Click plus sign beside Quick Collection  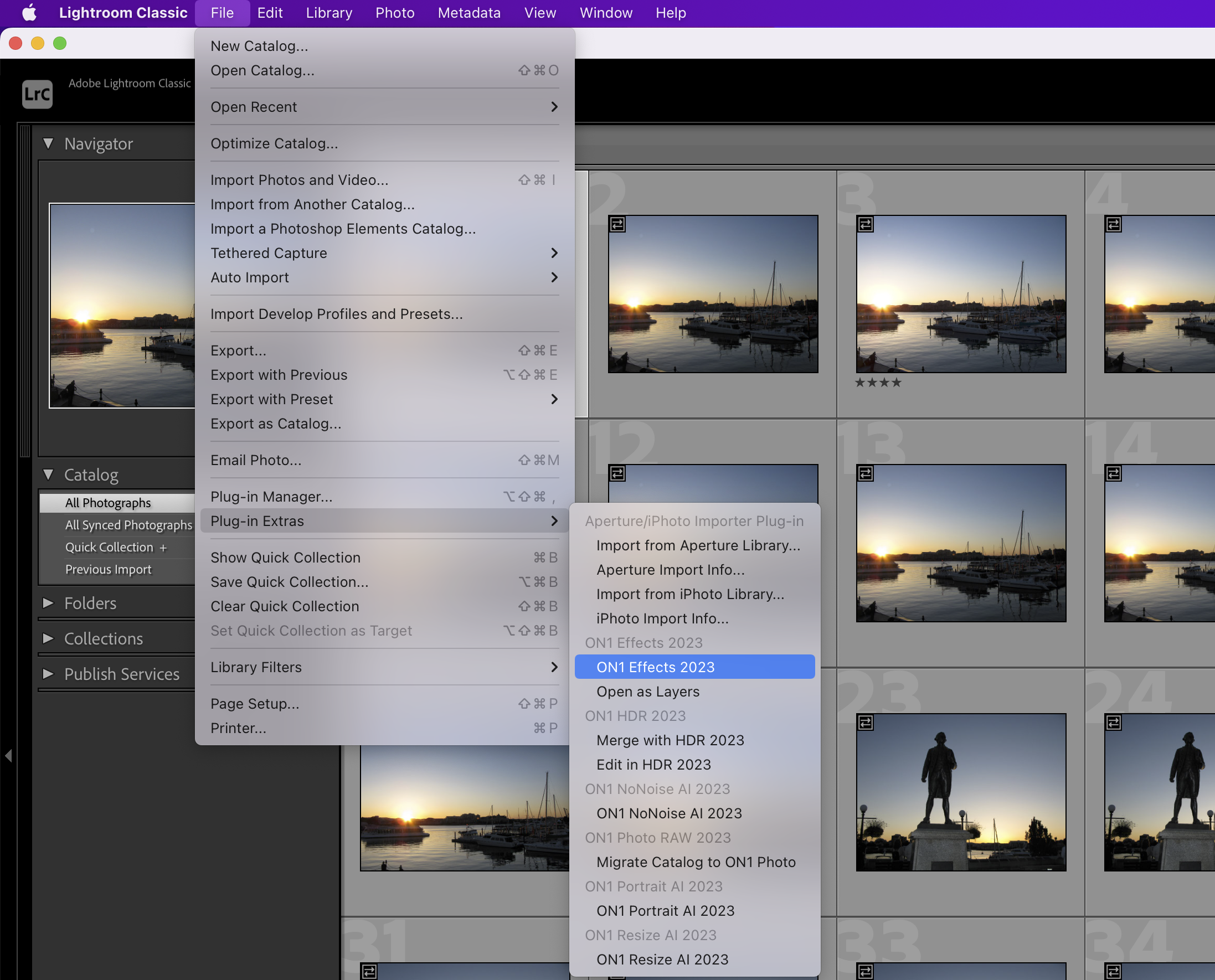(163, 548)
